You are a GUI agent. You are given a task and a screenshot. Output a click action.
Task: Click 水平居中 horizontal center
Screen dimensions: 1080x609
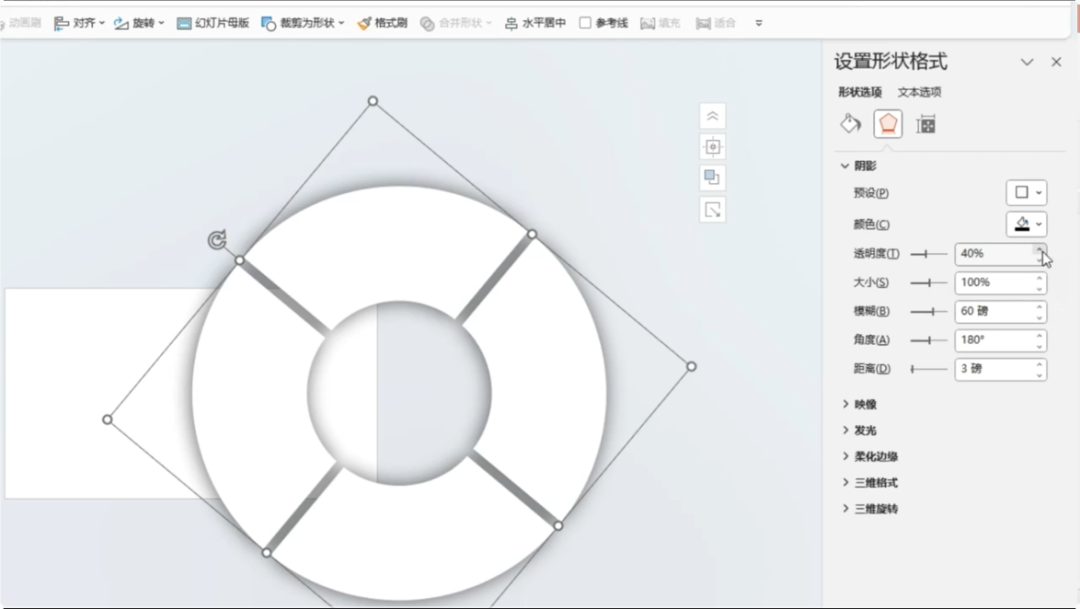pyautogui.click(x=535, y=23)
